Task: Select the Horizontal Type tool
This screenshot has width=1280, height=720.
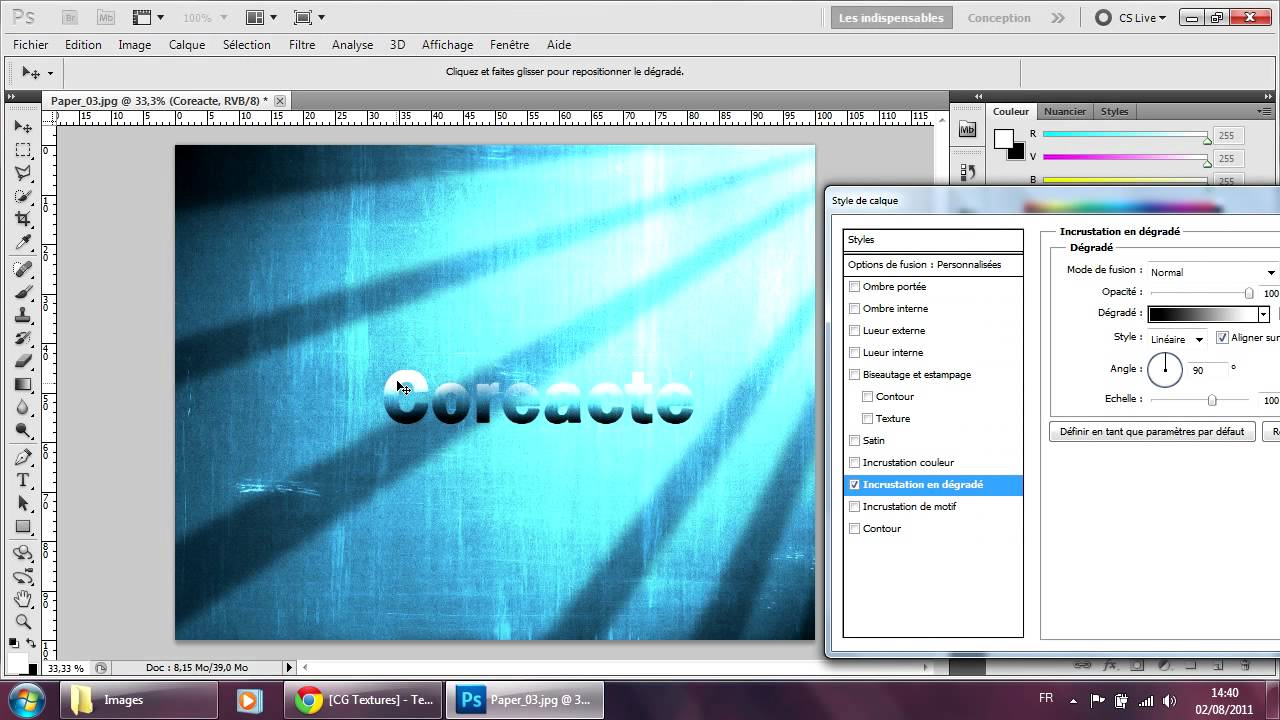Action: pos(23,480)
